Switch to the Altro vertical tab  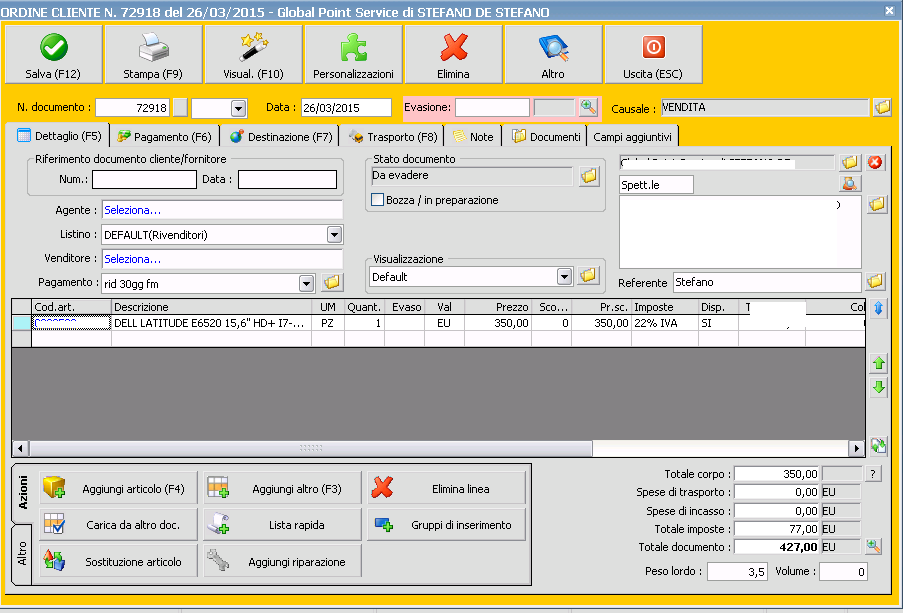coord(23,553)
